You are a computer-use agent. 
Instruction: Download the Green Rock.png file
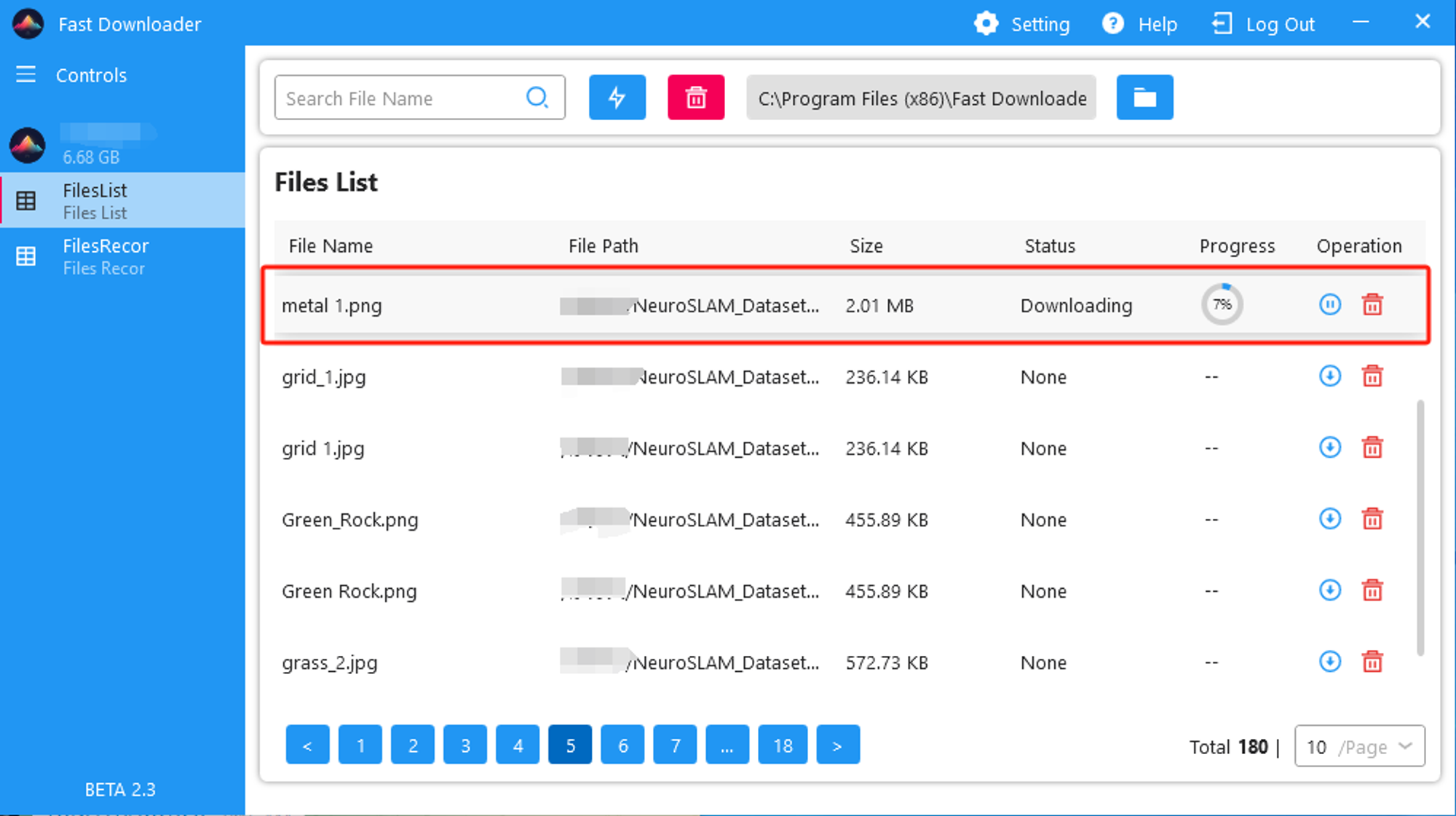1329,590
